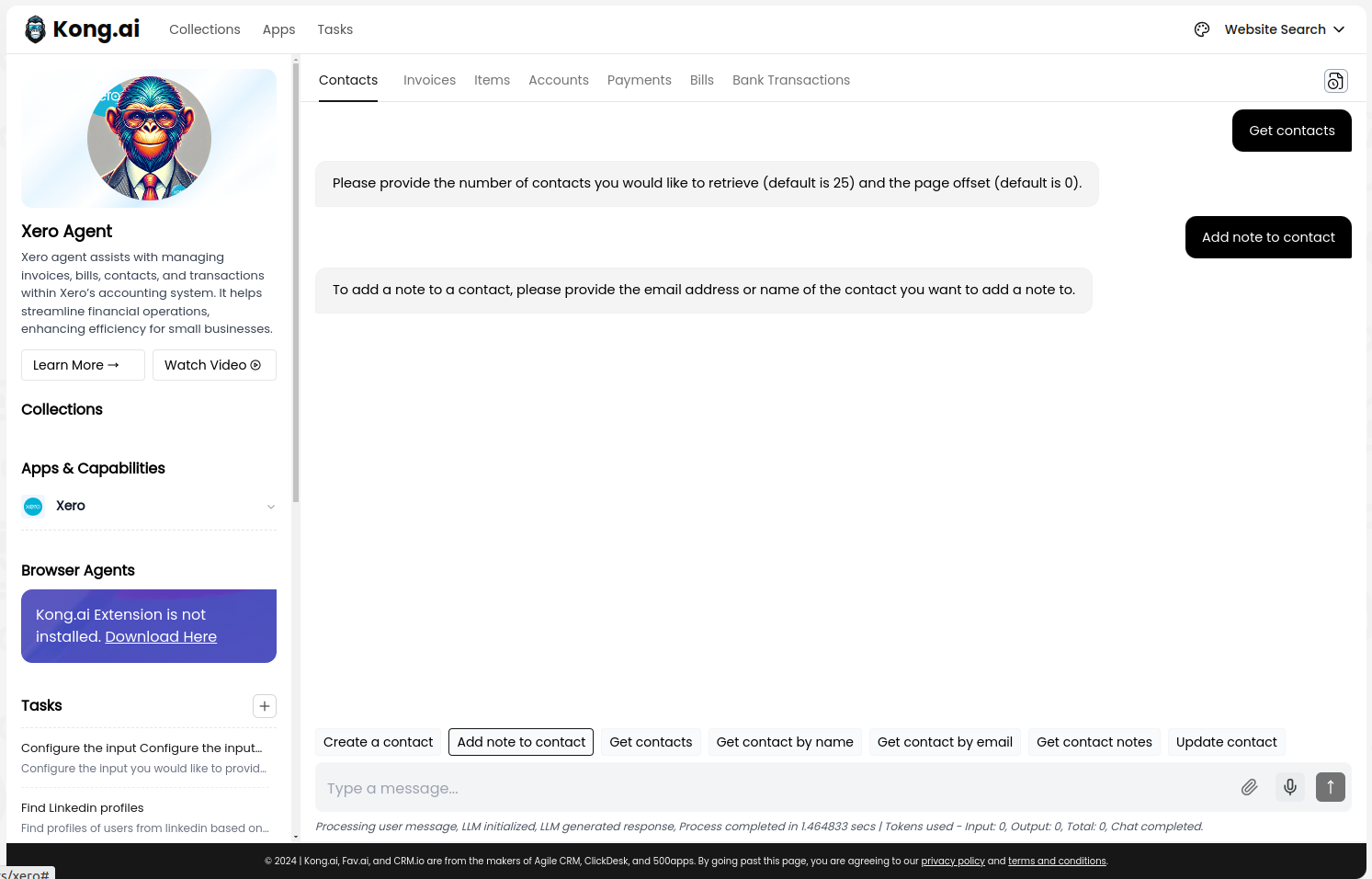Click the sent 'Get contacts' message bubble
This screenshot has height=879, width=1372.
click(1291, 131)
